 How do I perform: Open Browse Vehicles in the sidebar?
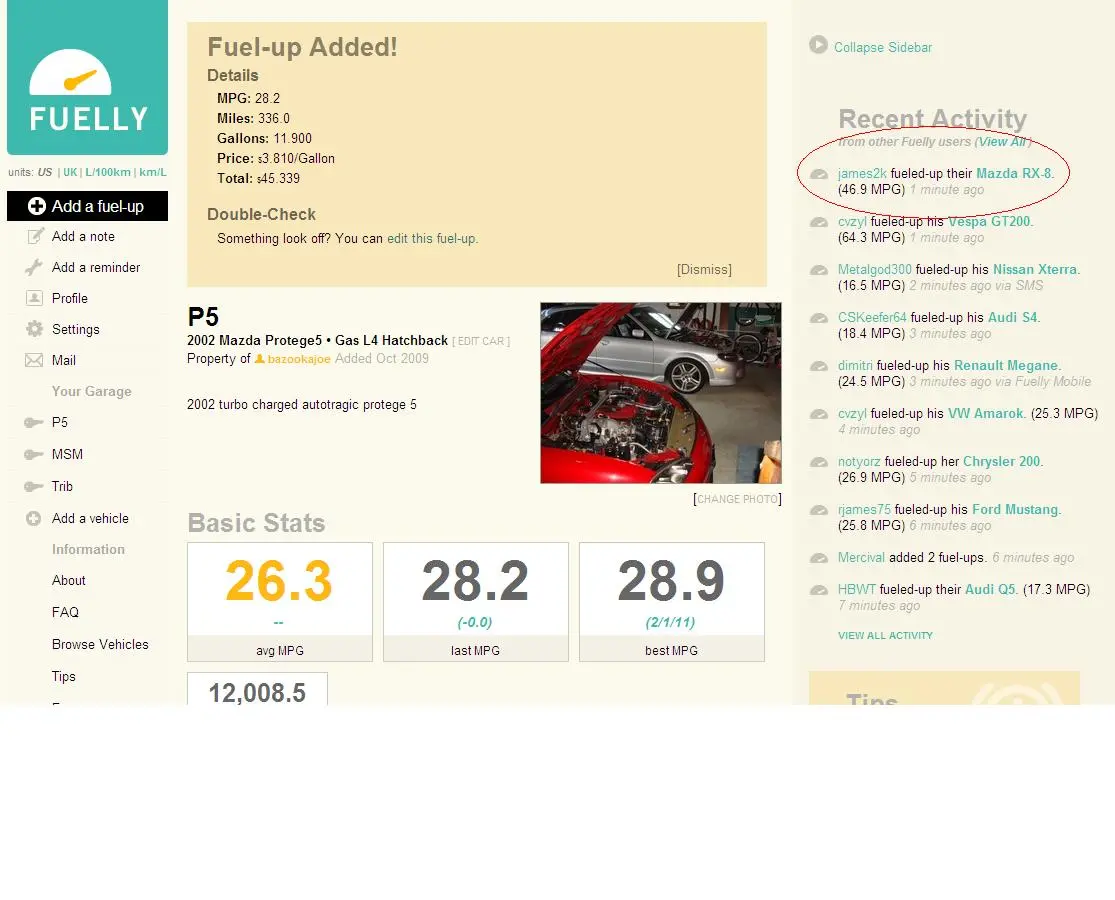(100, 645)
